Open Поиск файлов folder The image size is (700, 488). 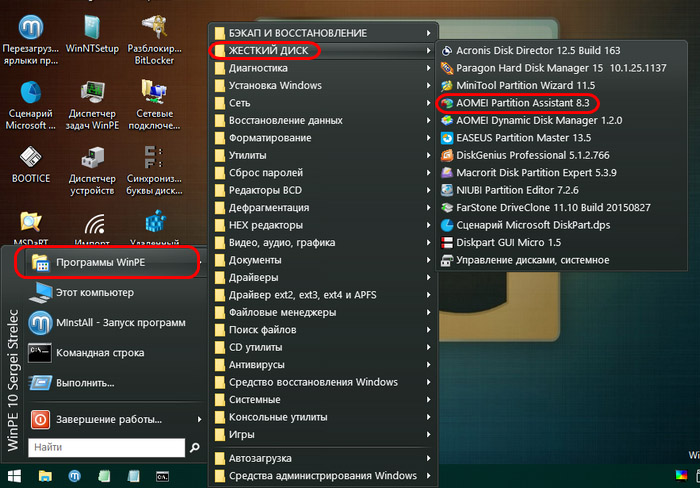pyautogui.click(x=323, y=330)
